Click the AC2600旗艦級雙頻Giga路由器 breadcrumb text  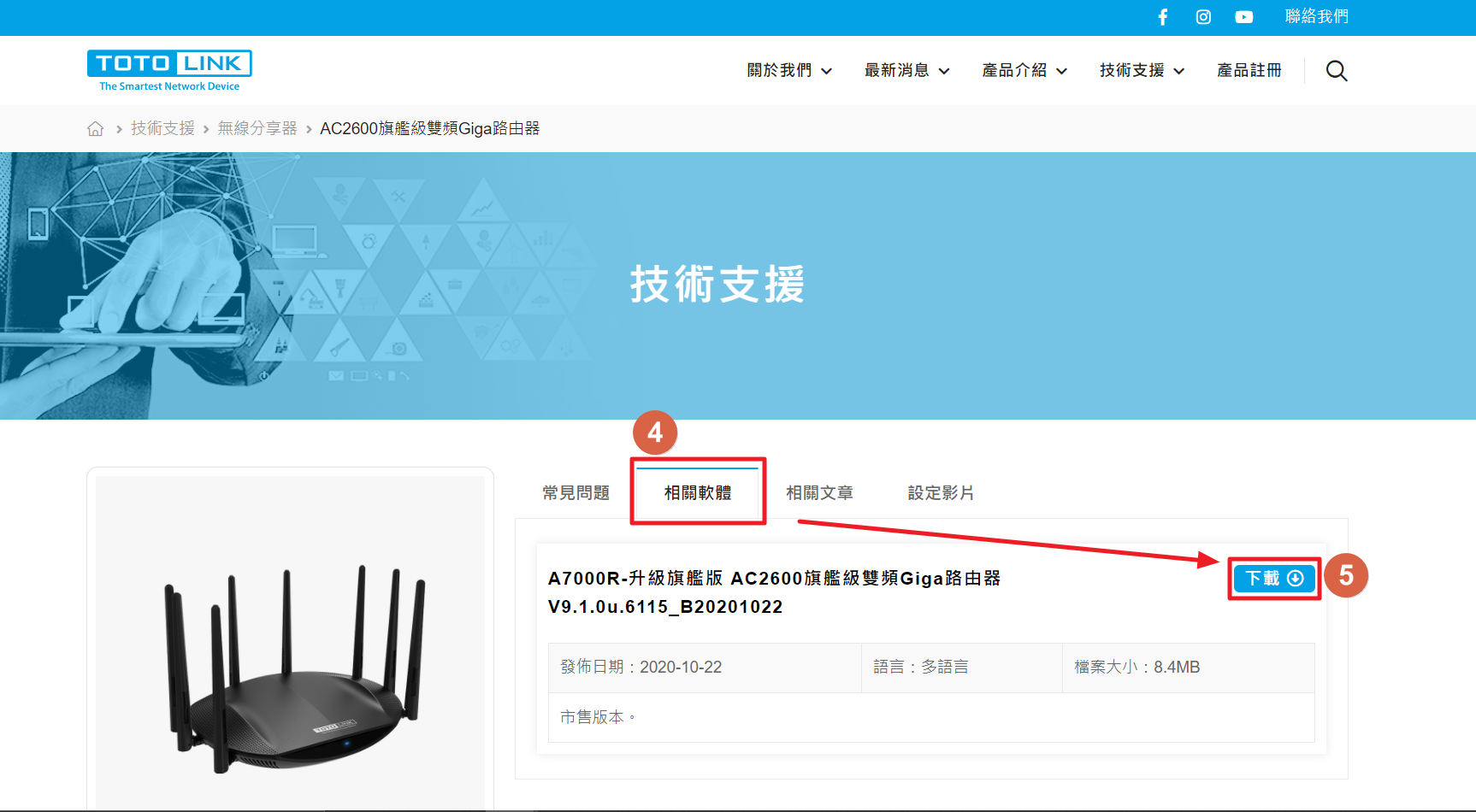tap(430, 128)
